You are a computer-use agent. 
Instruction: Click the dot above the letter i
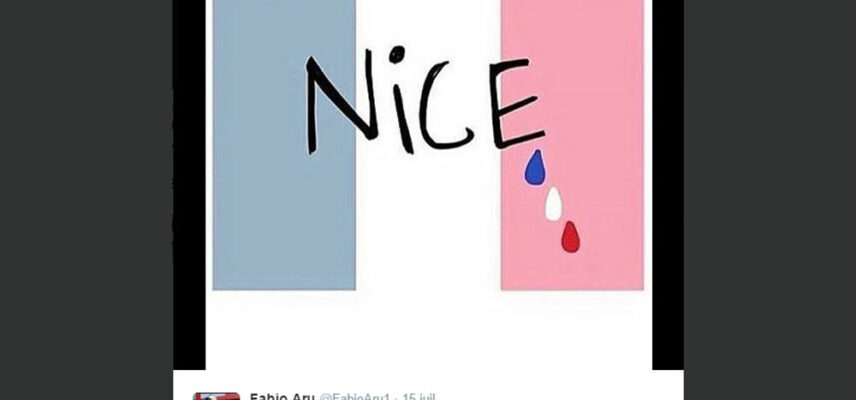click(397, 54)
